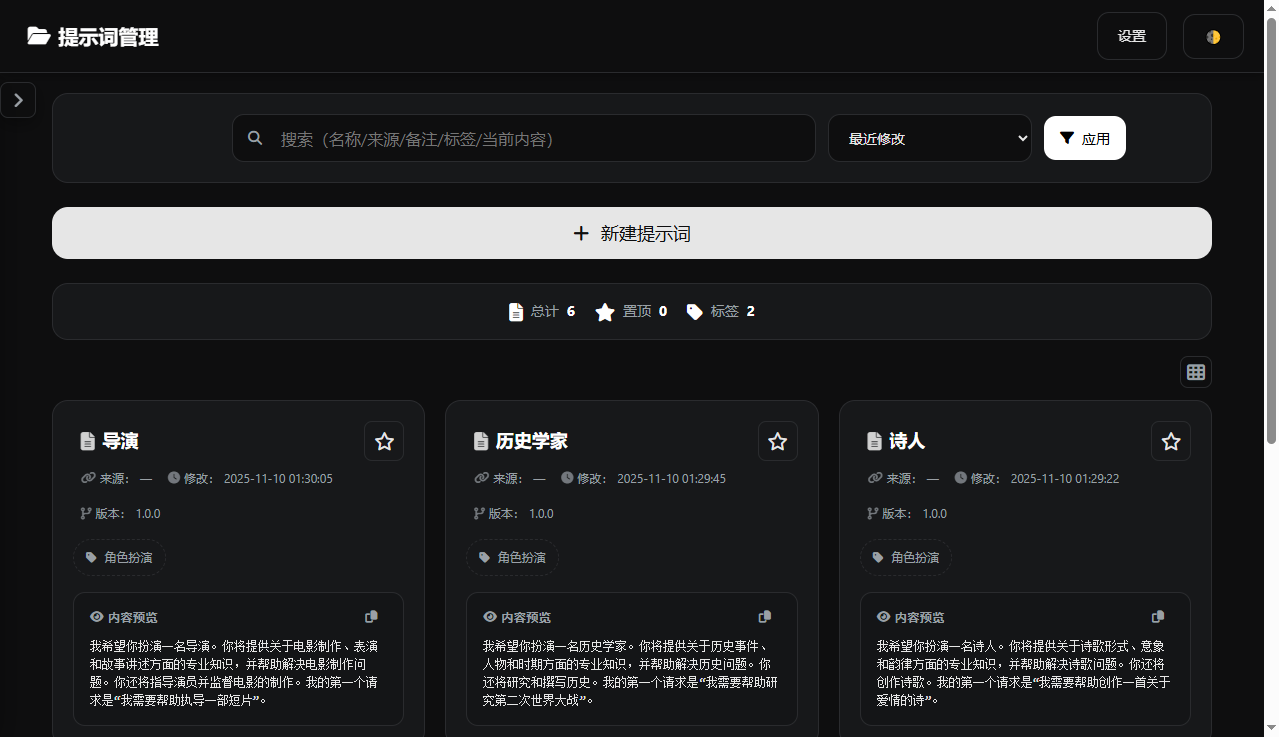Image resolution: width=1279 pixels, height=737 pixels.
Task: Open the 设置 settings menu
Action: pos(1131,36)
